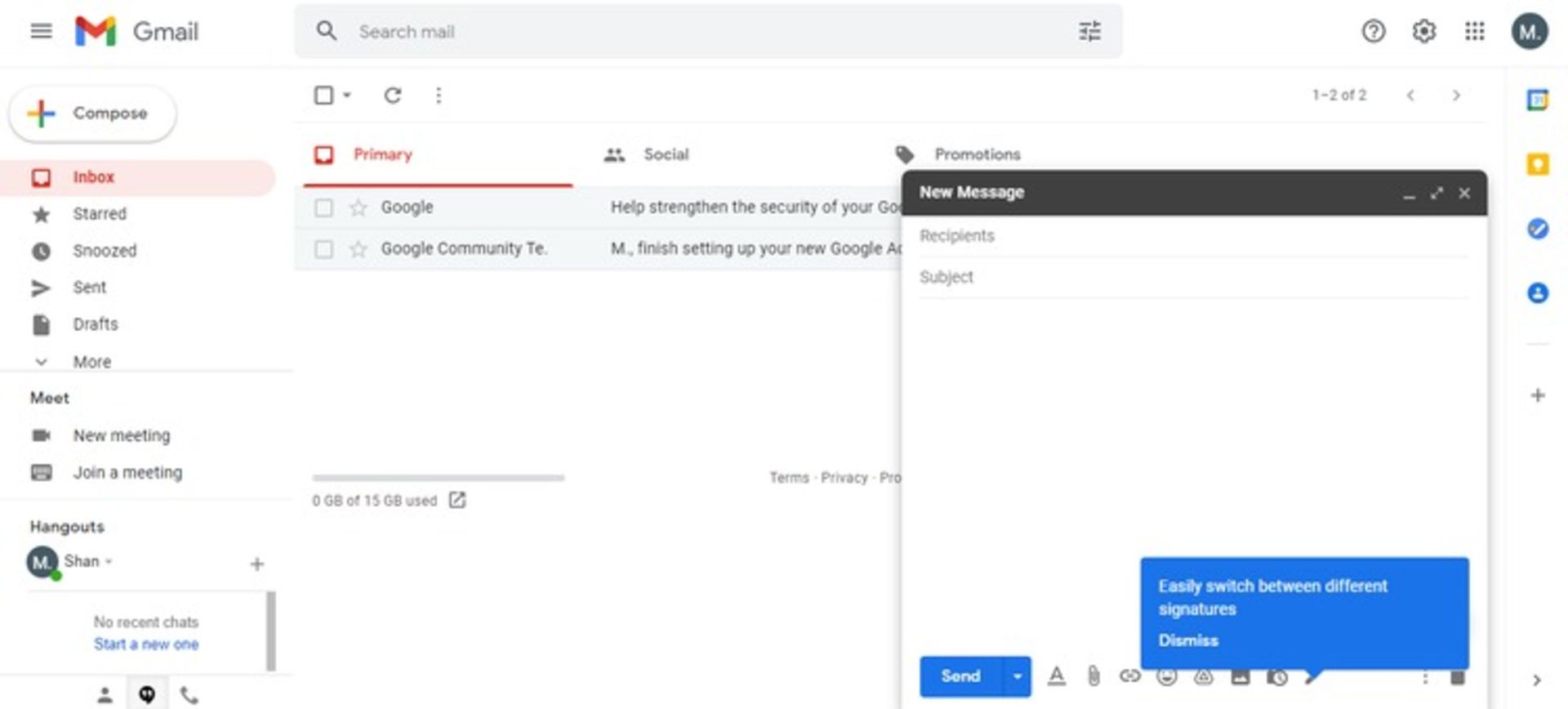
Task: Dismiss the signatures tooltip
Action: [1187, 640]
